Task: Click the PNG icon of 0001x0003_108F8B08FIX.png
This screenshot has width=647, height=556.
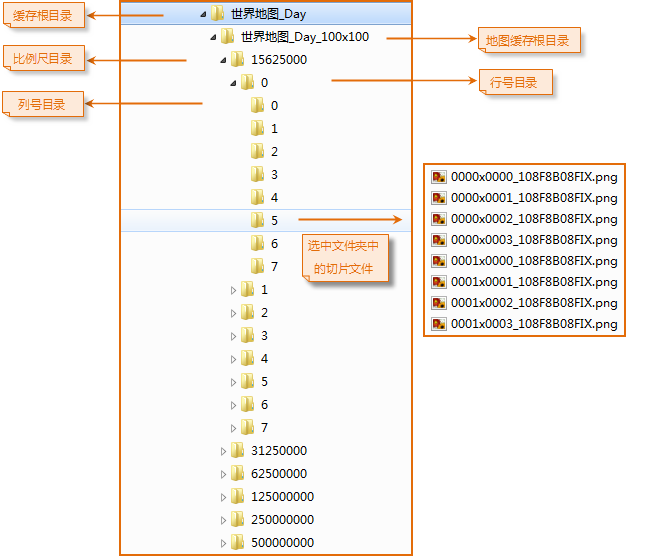Action: 438,324
